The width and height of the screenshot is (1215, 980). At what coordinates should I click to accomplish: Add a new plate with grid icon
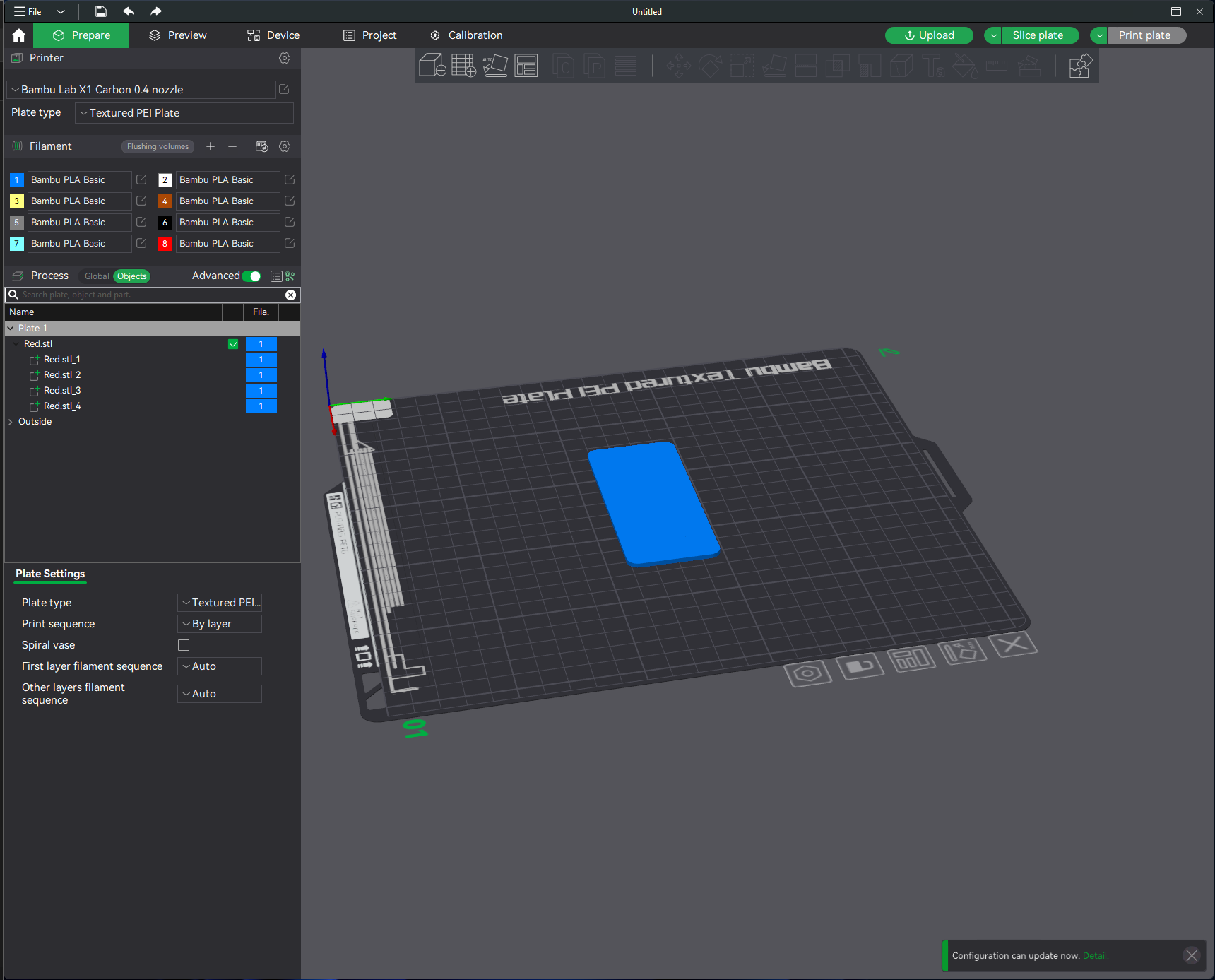pyautogui.click(x=463, y=66)
